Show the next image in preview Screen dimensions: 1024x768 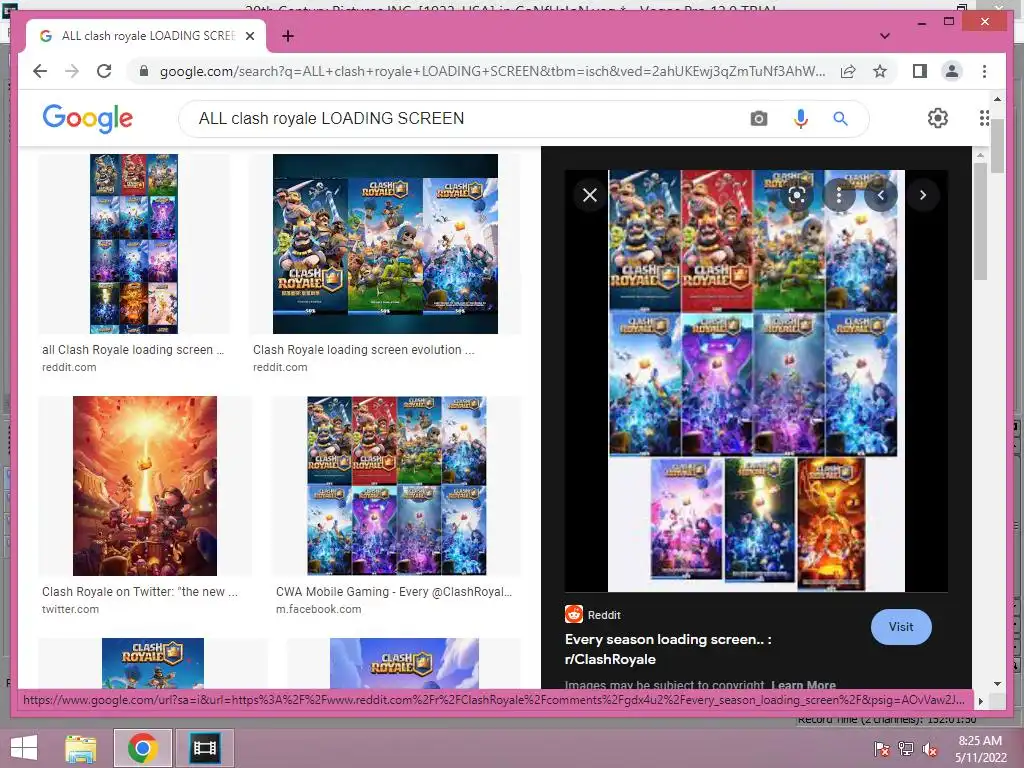coord(923,195)
